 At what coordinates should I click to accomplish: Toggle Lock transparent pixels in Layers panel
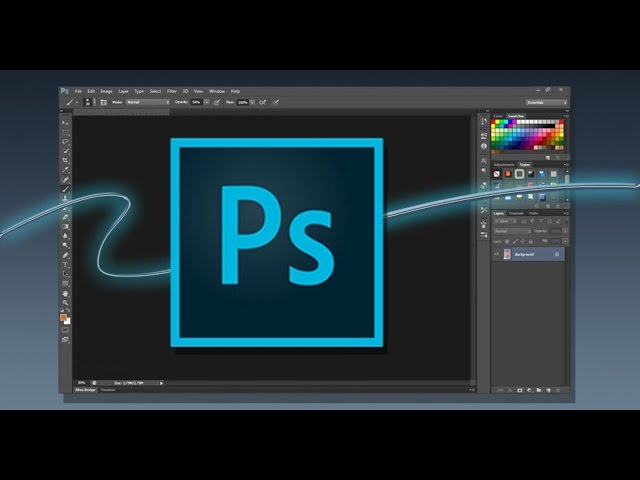point(507,242)
